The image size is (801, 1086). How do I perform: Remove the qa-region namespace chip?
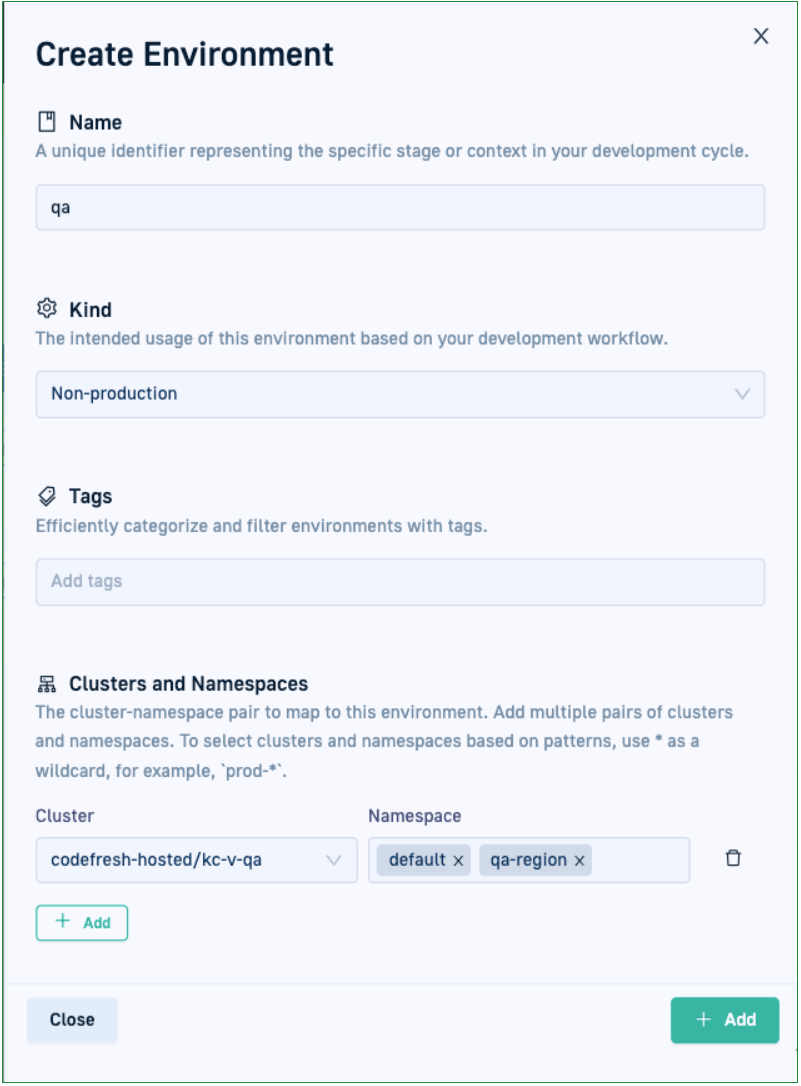579,861
